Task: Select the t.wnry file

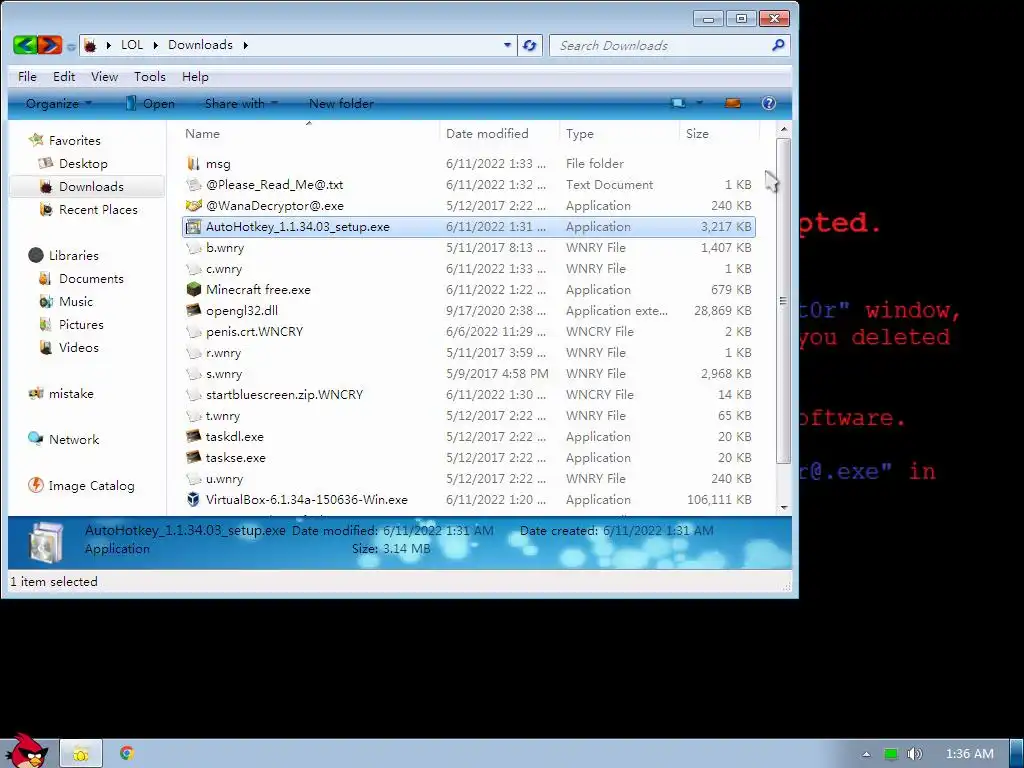Action: 223,415
